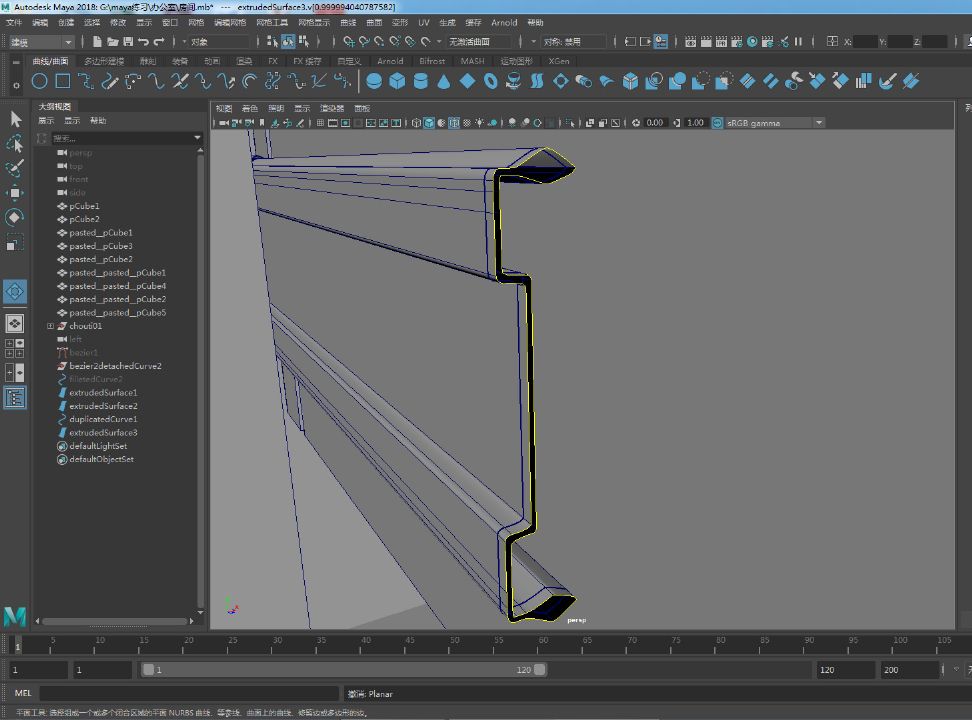972x720 pixels.
Task: Toggle Snap to Grids
Action: [x=349, y=42]
